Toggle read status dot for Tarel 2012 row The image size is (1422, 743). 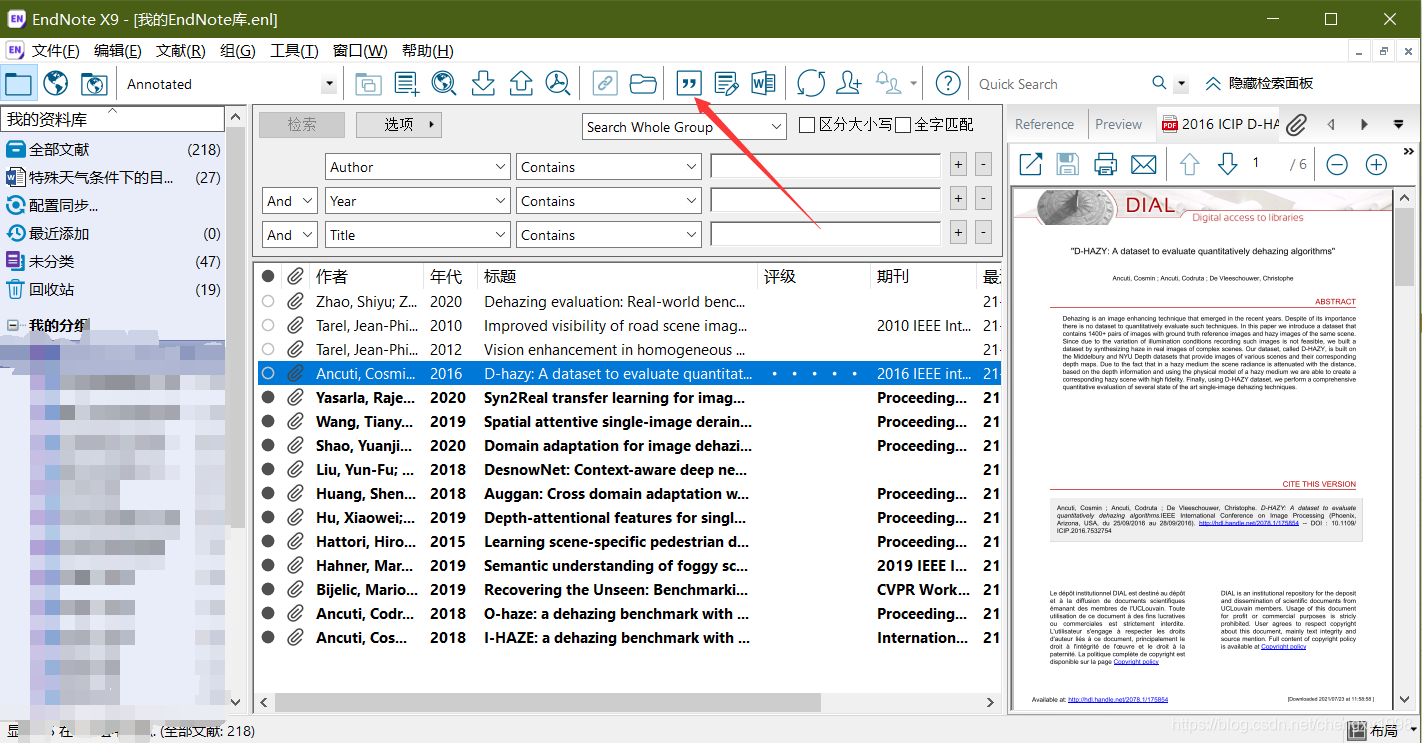pyautogui.click(x=268, y=349)
